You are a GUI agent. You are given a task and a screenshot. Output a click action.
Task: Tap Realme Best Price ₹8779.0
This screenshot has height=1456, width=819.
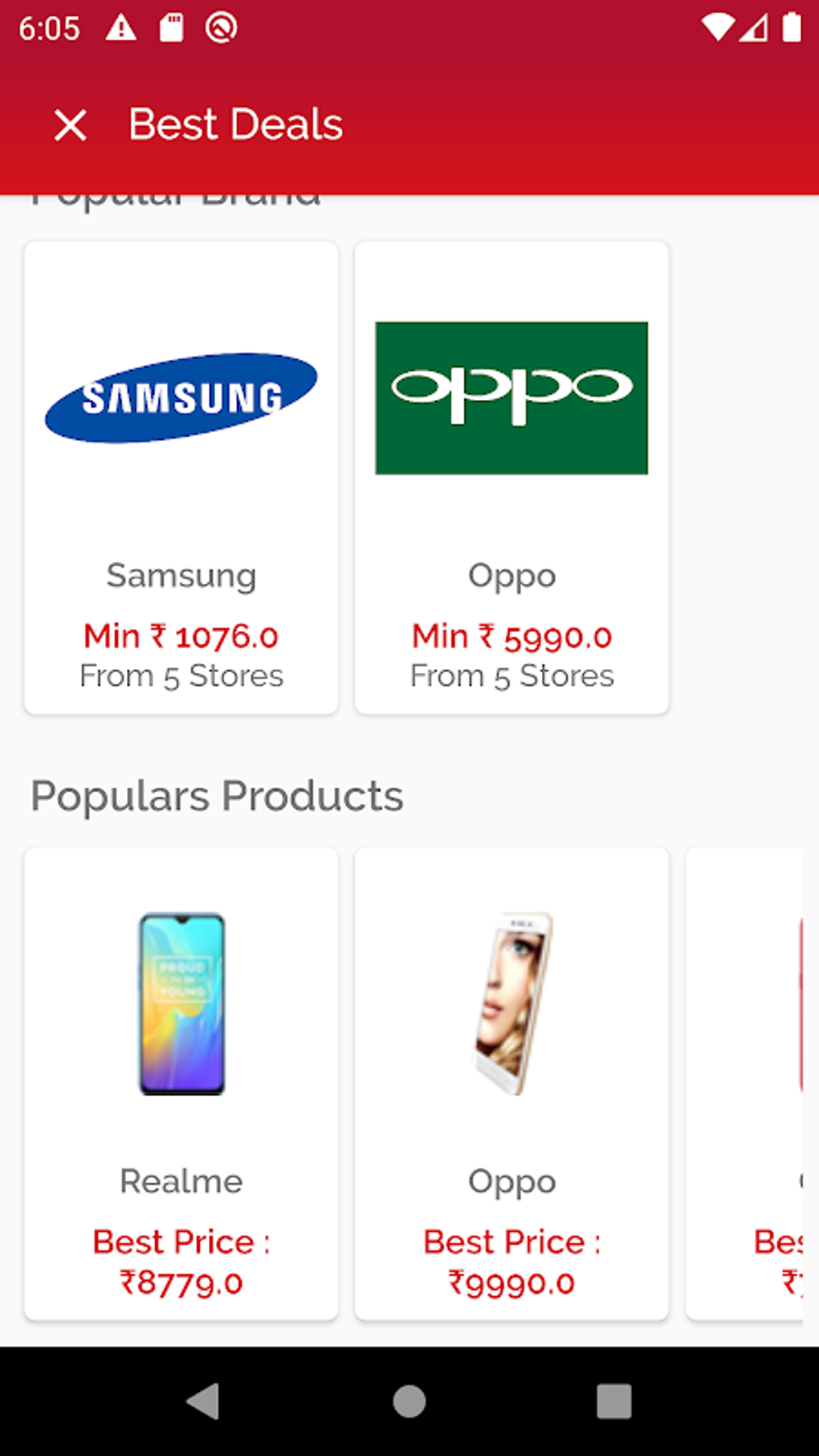181,1262
